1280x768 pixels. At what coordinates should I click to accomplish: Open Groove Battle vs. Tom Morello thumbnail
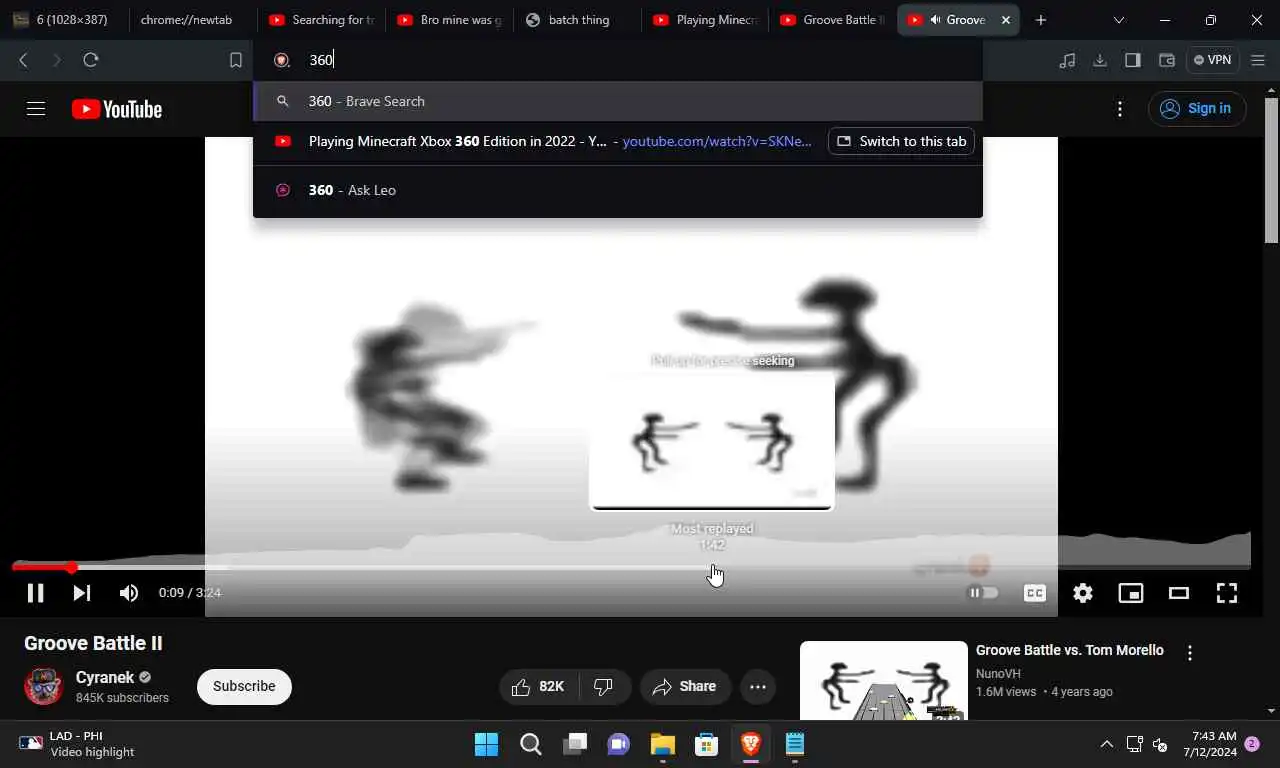[884, 680]
